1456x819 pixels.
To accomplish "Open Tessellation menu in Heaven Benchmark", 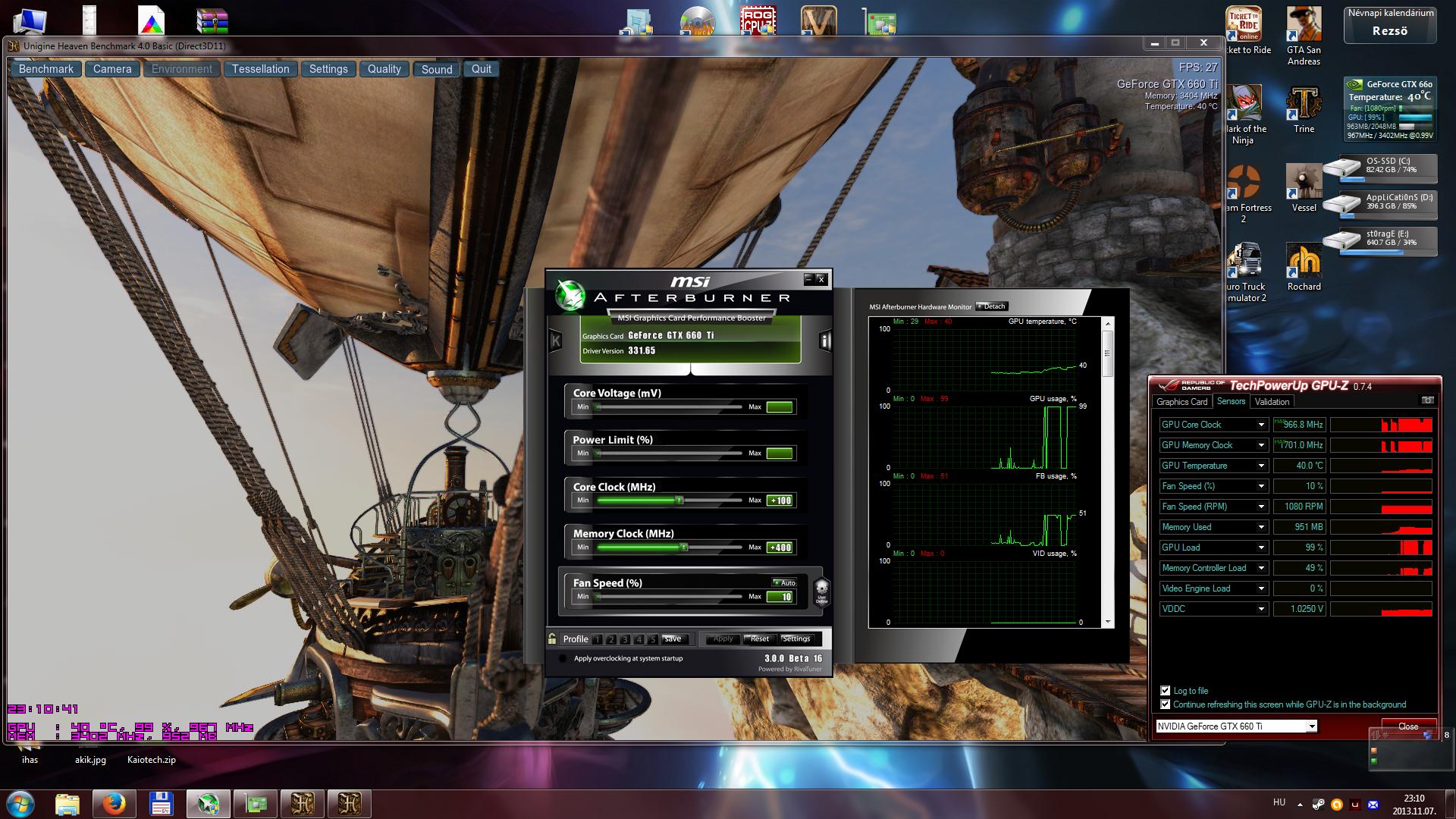I will coord(260,69).
